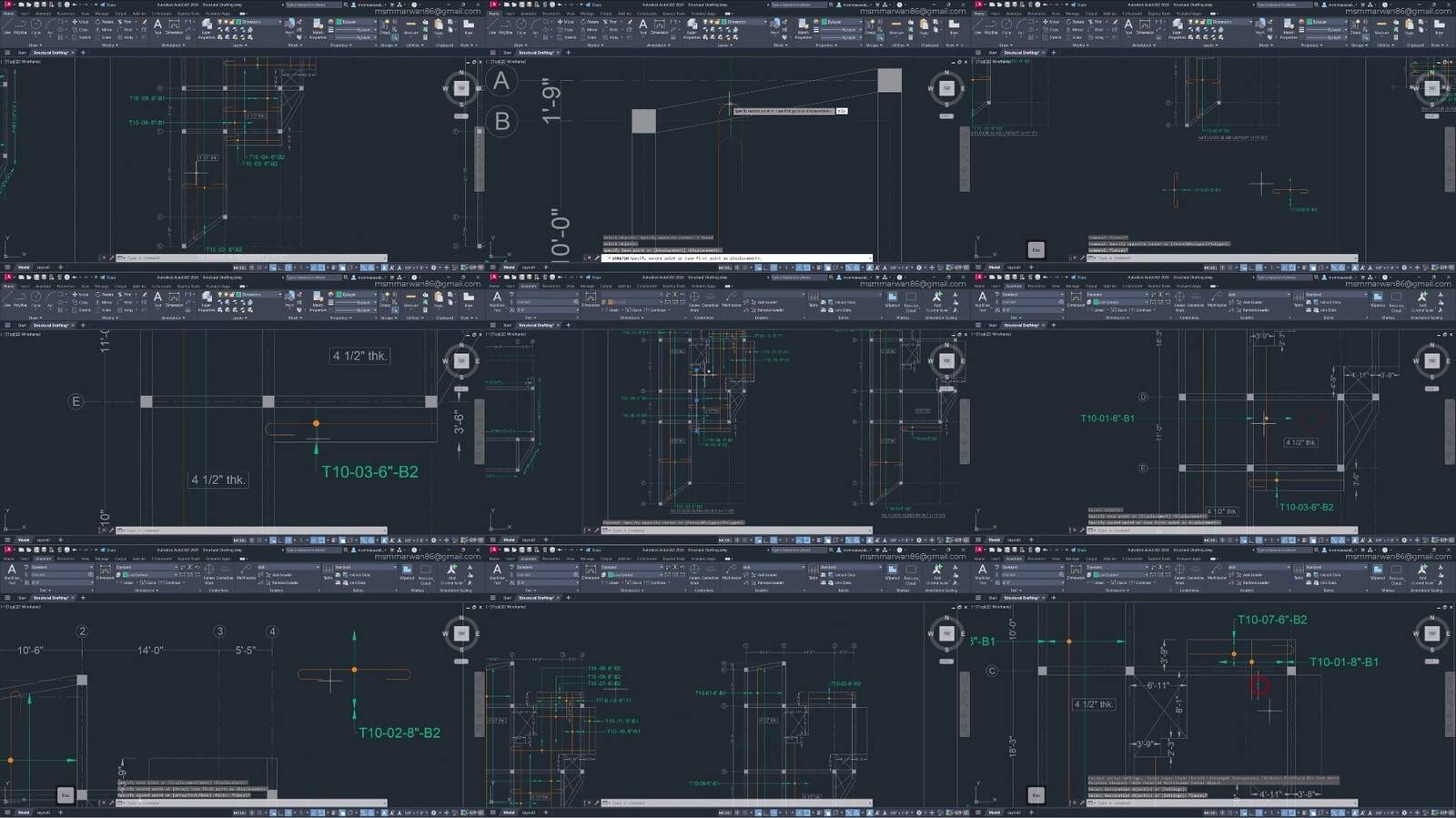Click Match Properties icon in the middle-left window
This screenshot has width=1456, height=818.
click(318, 298)
